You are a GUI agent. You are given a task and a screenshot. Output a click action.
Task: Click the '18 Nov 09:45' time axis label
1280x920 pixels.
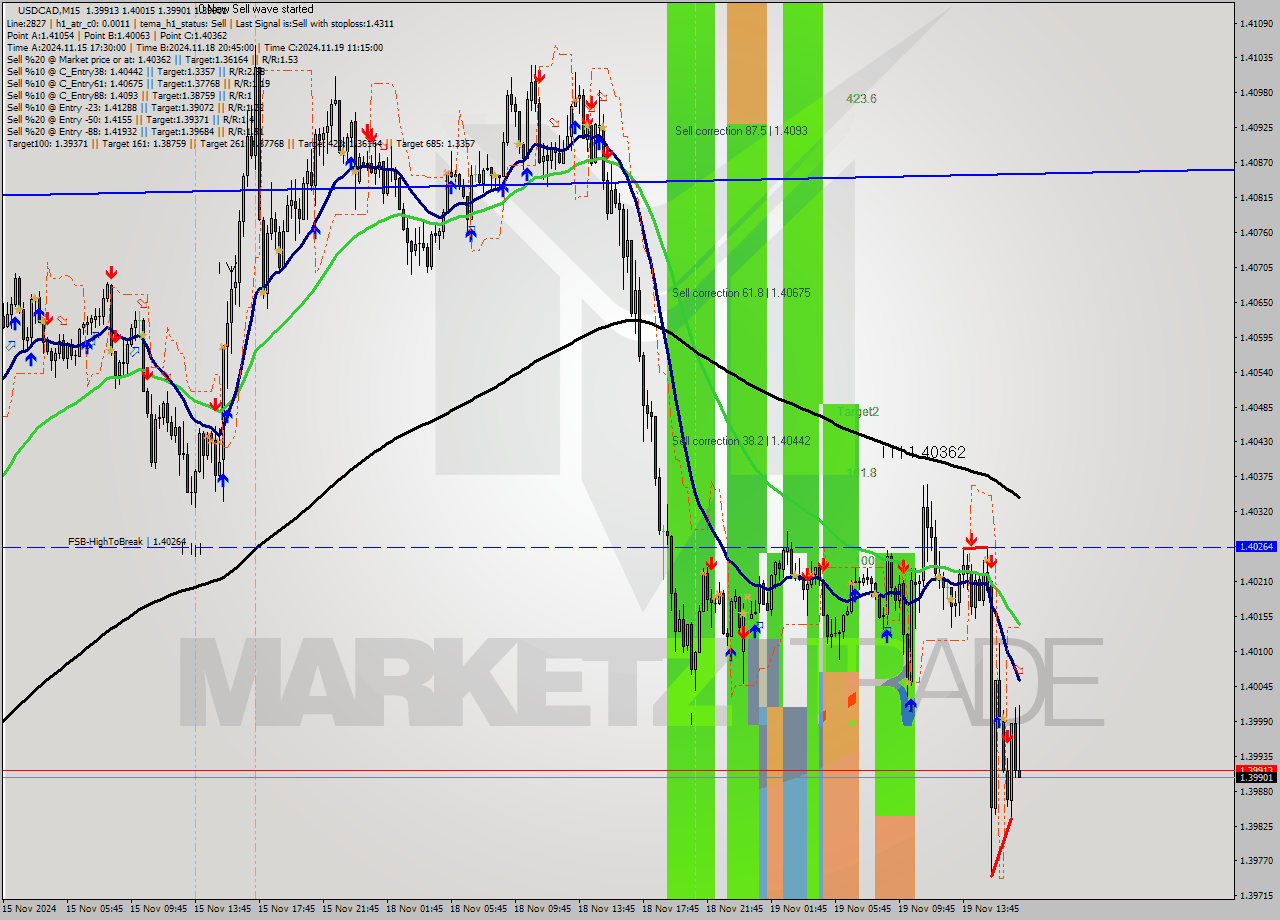[542, 909]
